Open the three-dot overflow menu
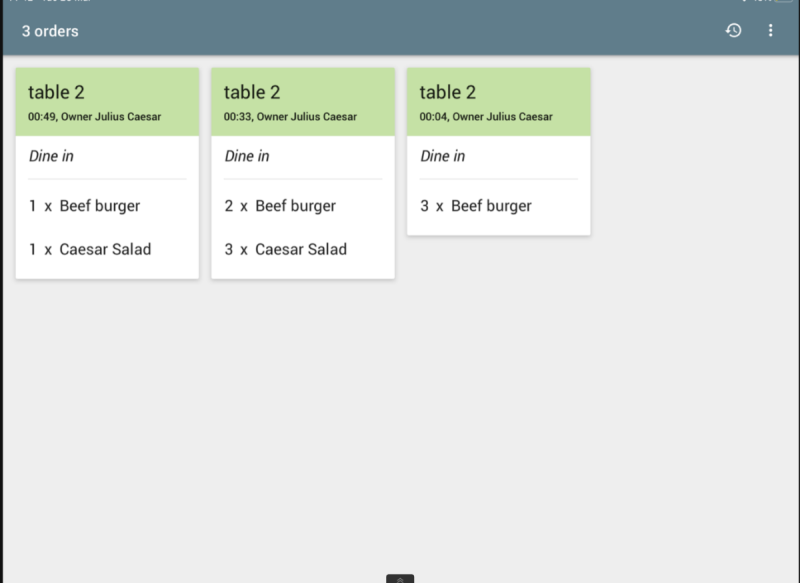This screenshot has height=583, width=800. pyautogui.click(x=770, y=31)
